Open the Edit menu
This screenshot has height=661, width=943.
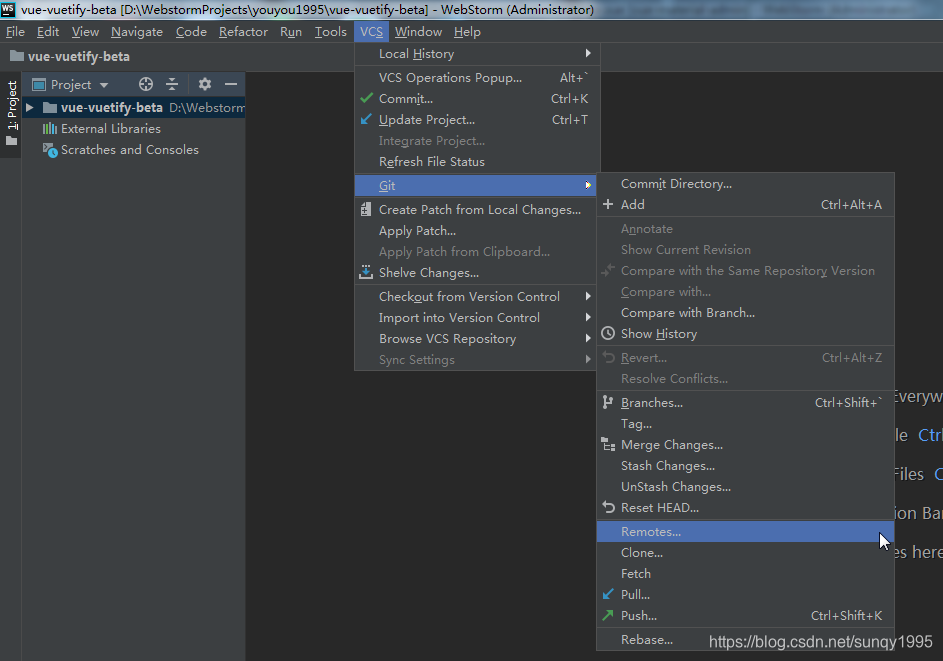tap(48, 32)
